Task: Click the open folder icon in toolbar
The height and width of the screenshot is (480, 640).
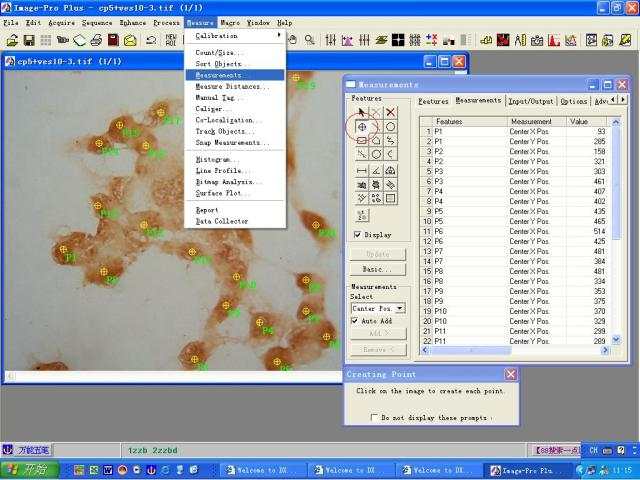Action: coord(12,40)
